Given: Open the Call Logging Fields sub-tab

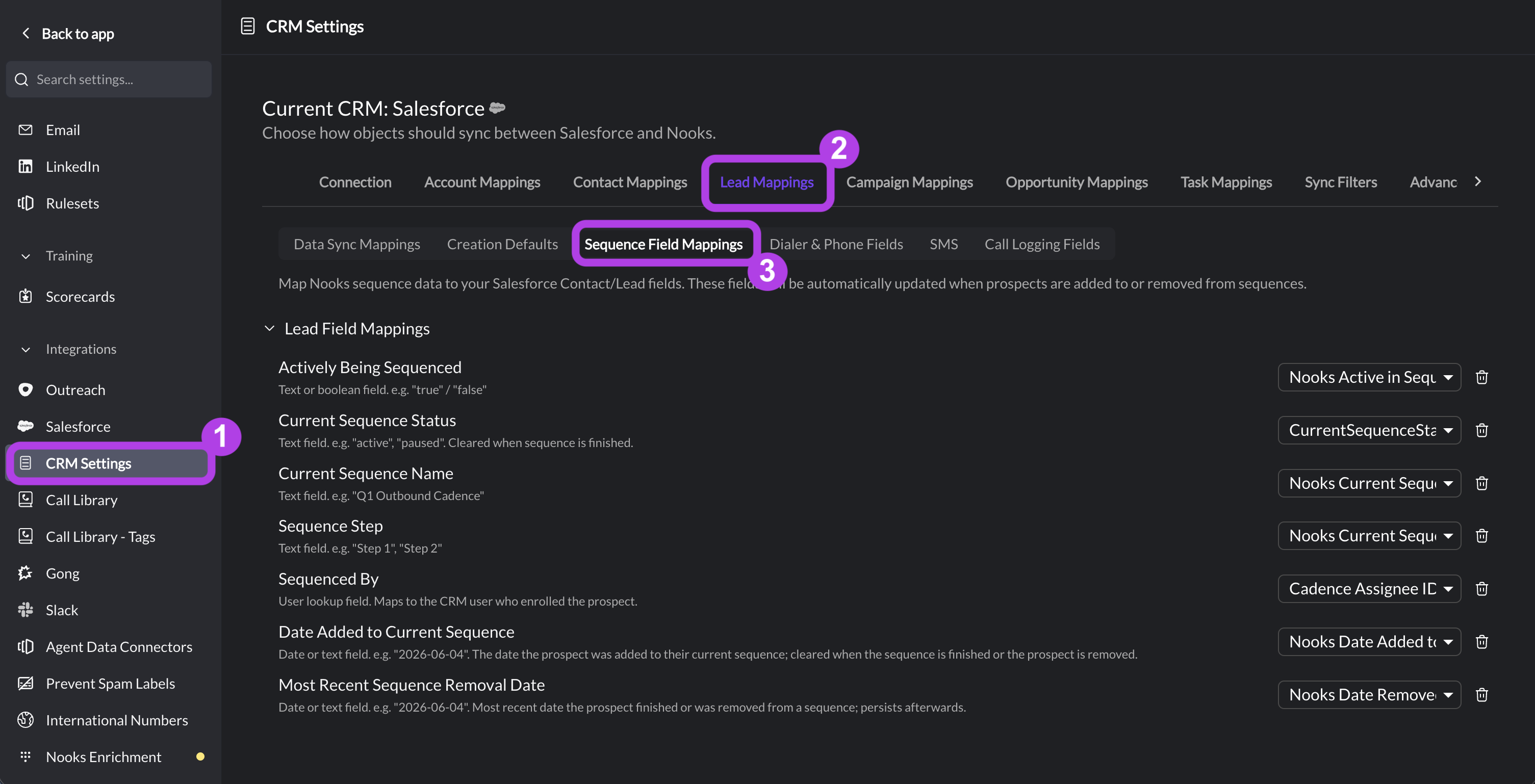Looking at the screenshot, I should 1042,244.
